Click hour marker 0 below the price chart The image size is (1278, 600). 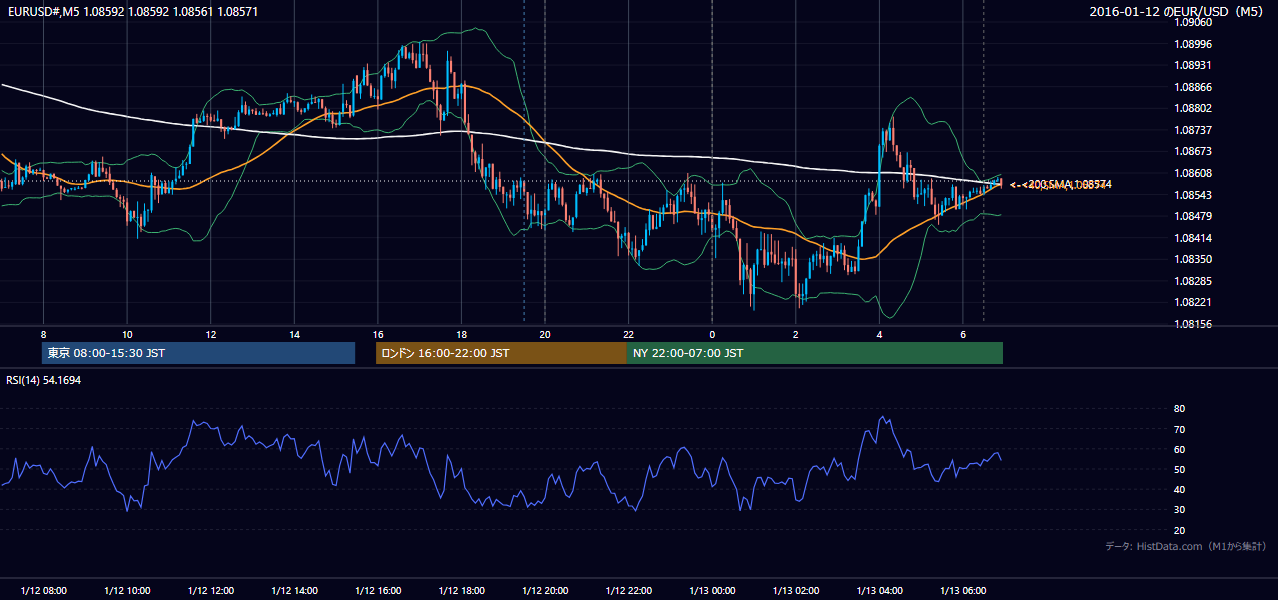(712, 334)
